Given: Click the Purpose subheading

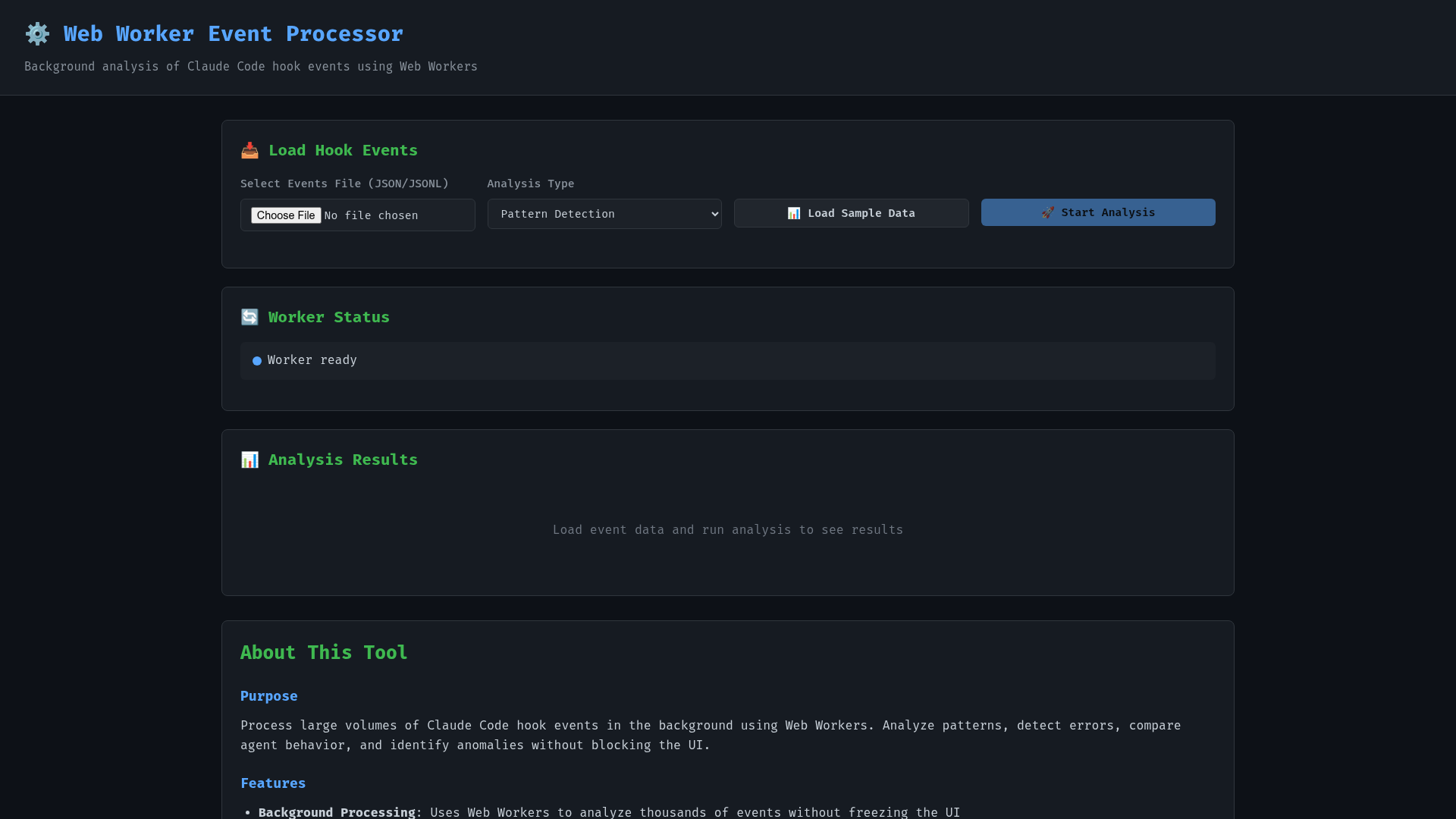Looking at the screenshot, I should pos(268,696).
